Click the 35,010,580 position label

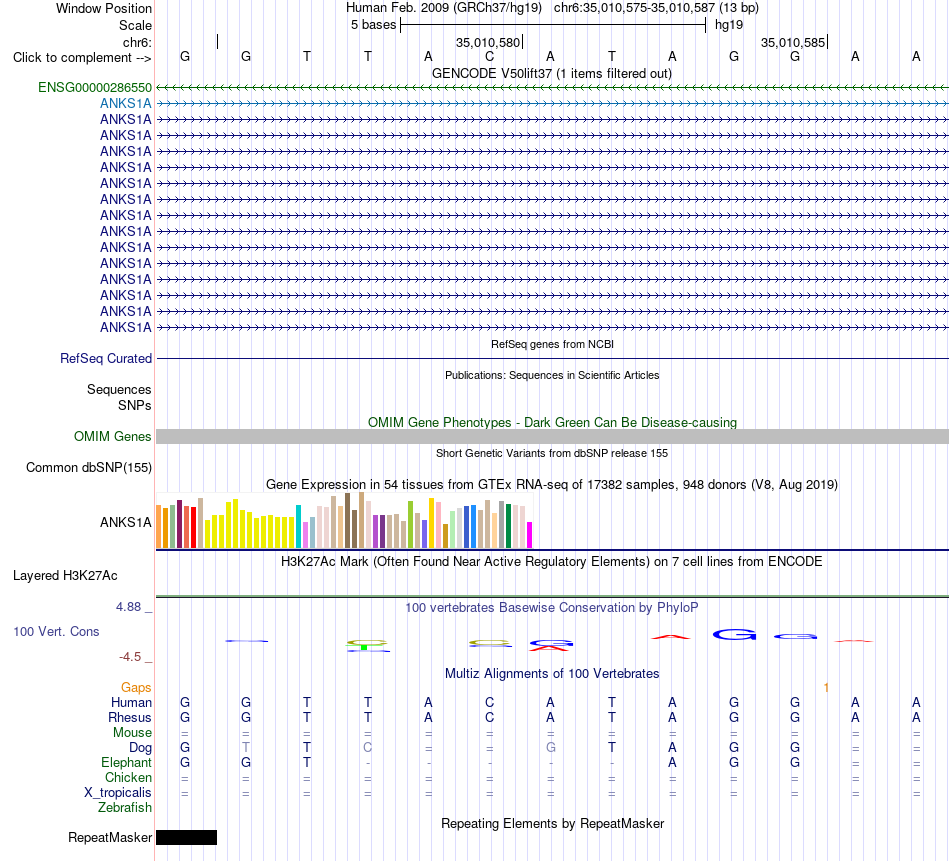coord(488,42)
